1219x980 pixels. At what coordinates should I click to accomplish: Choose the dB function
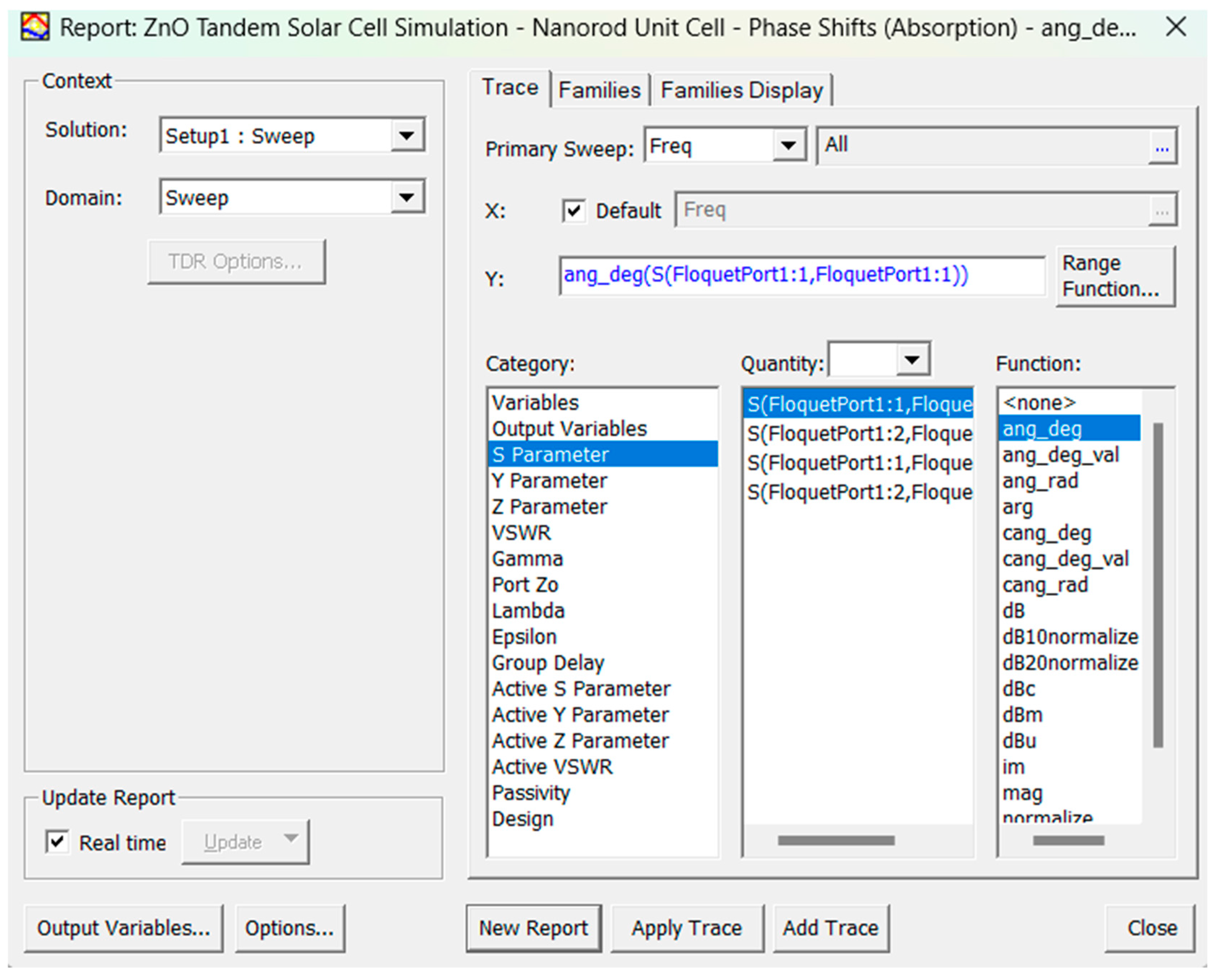pyautogui.click(x=1013, y=611)
